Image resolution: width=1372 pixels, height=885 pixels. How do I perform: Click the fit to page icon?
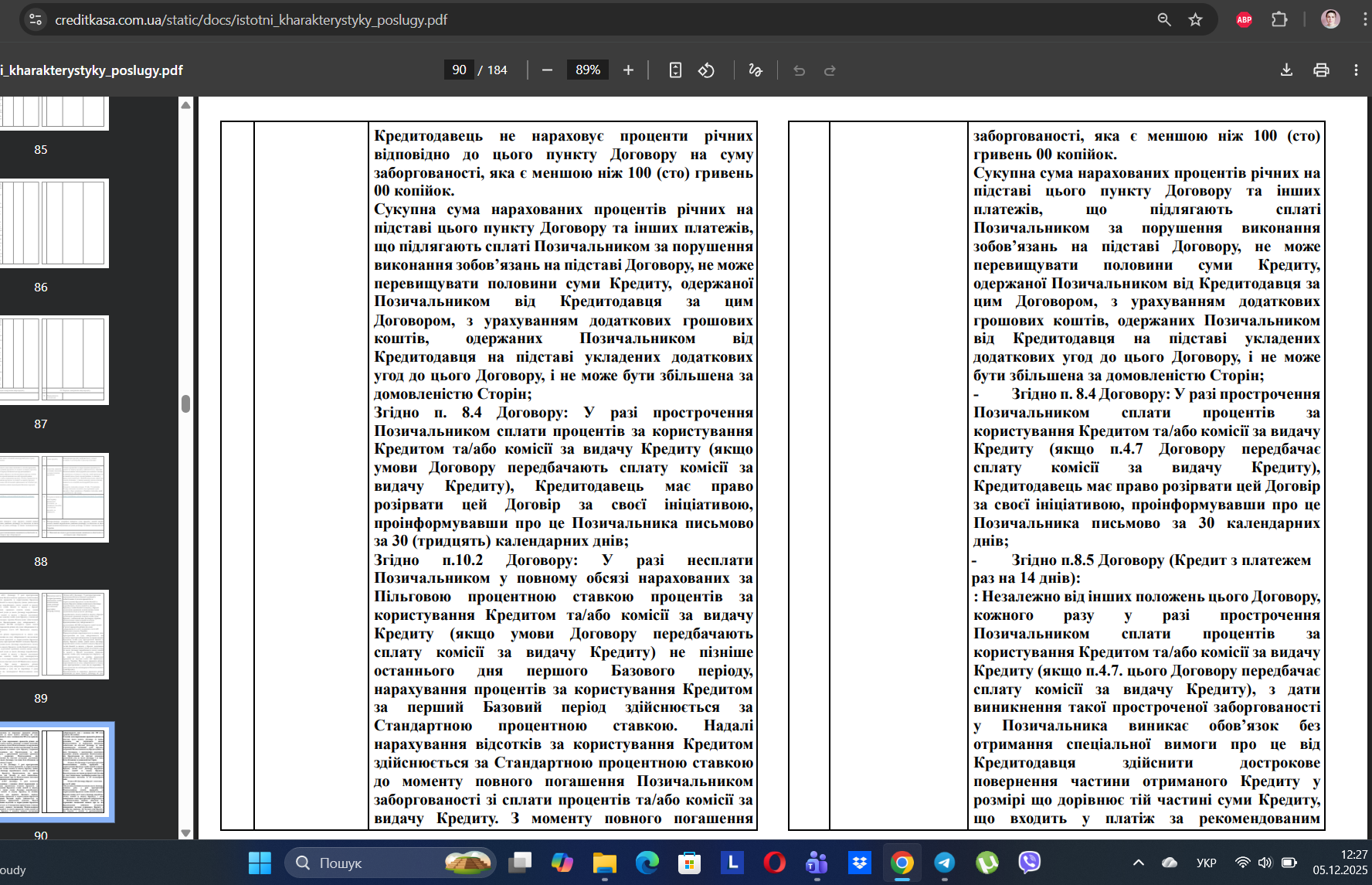(675, 70)
